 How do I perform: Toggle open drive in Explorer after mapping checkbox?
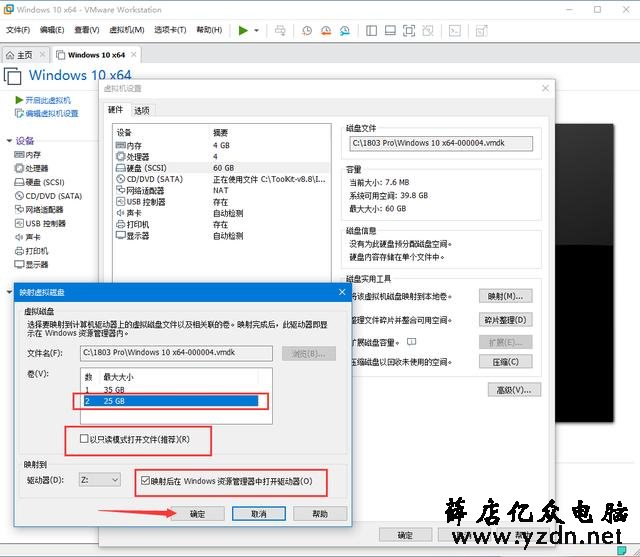pos(145,480)
